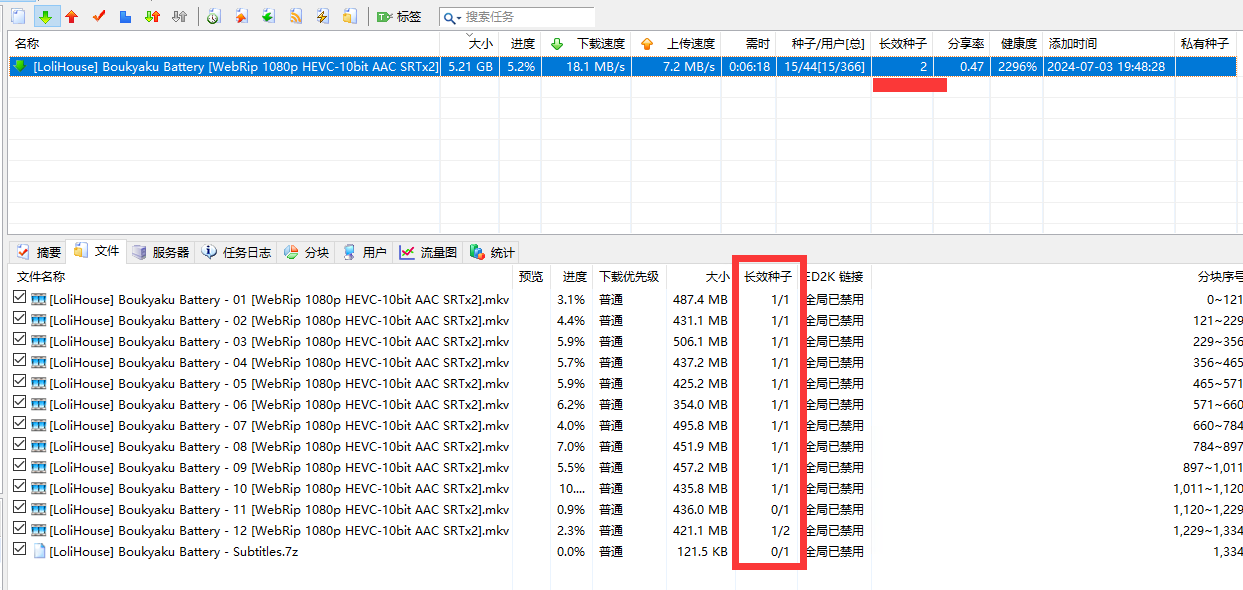Uncheck the Boukyaku Battery - 01 file checkbox
This screenshot has height=590, width=1243.
pyautogui.click(x=19, y=299)
